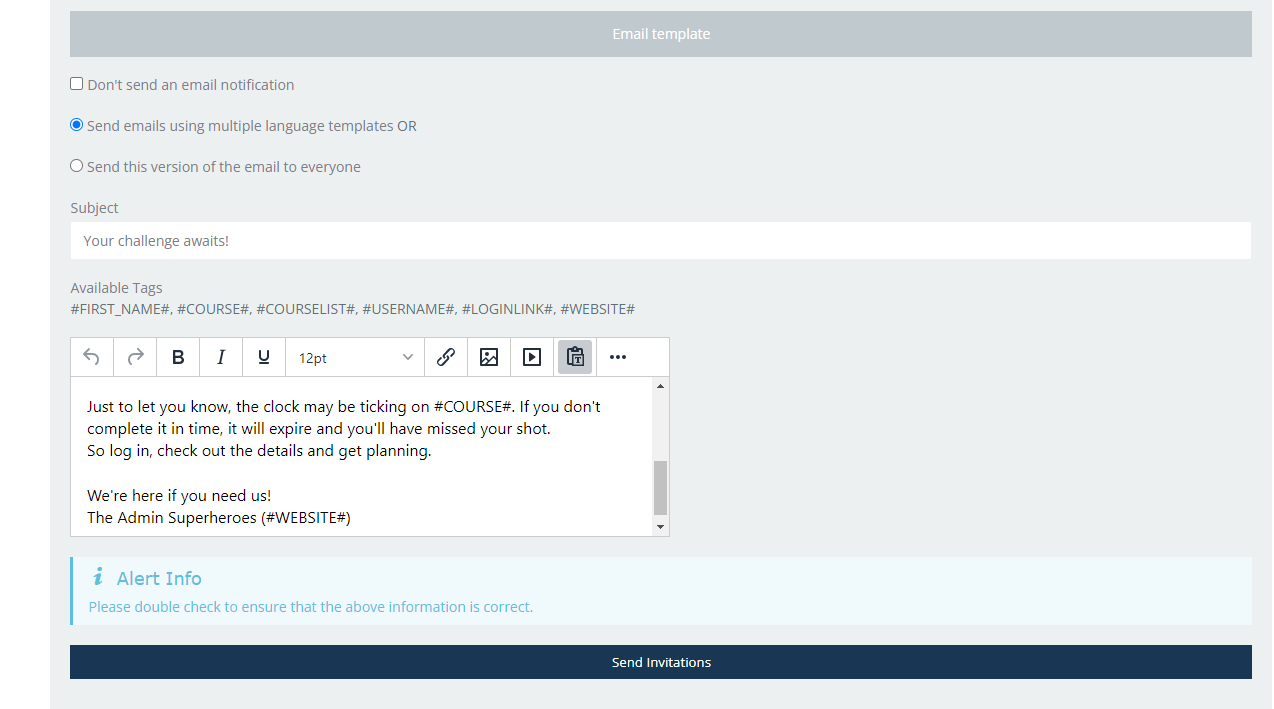Click the Undo icon in editor toolbar
The width and height of the screenshot is (1274, 709).
tap(92, 357)
